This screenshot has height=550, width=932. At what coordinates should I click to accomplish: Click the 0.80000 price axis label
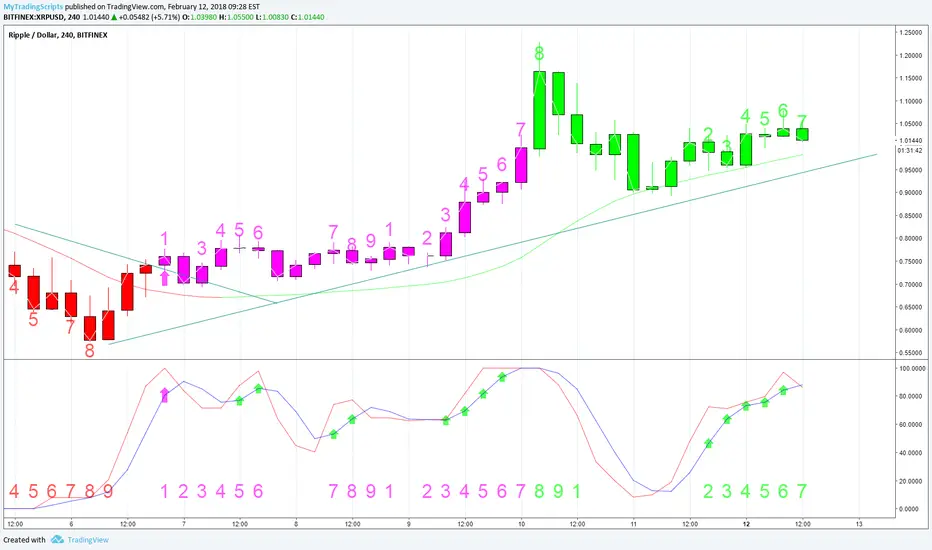[x=911, y=239]
